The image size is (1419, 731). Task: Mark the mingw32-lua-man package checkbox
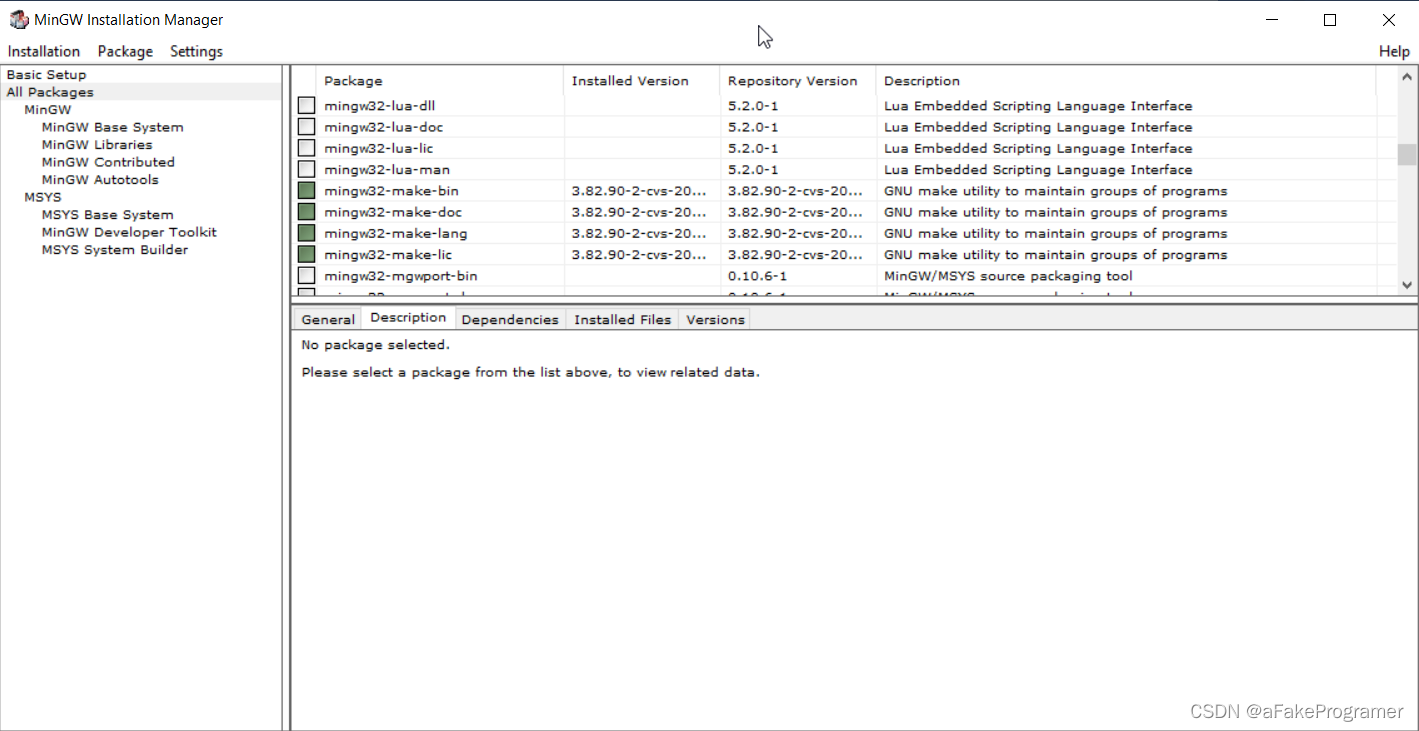coord(306,169)
